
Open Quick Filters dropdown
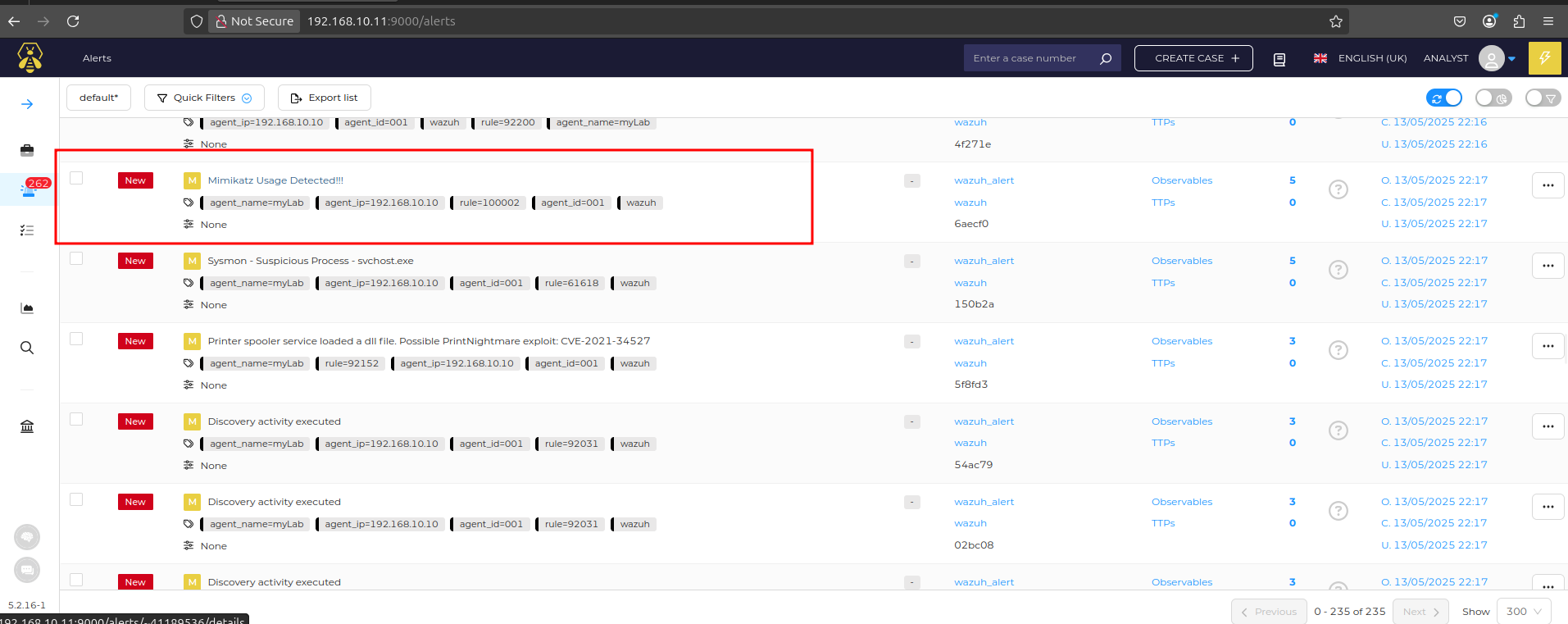click(204, 98)
